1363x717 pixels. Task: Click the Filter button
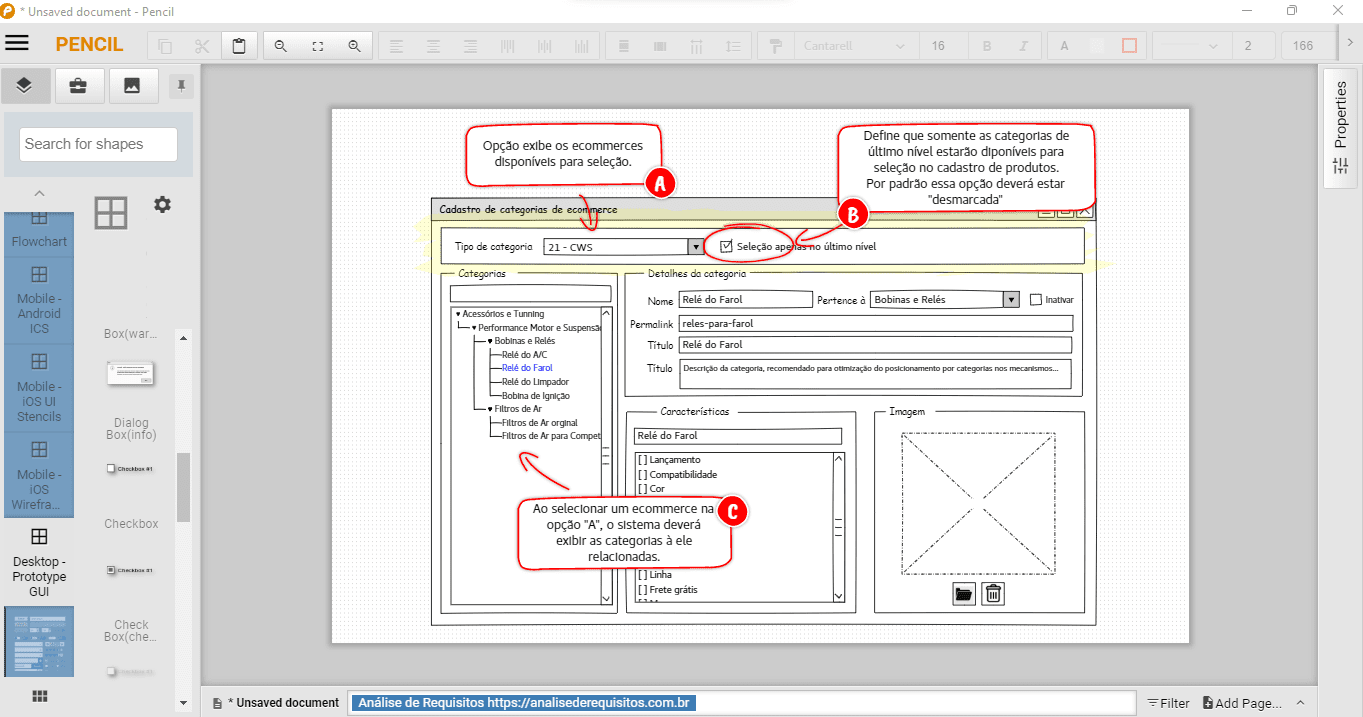coord(1168,702)
